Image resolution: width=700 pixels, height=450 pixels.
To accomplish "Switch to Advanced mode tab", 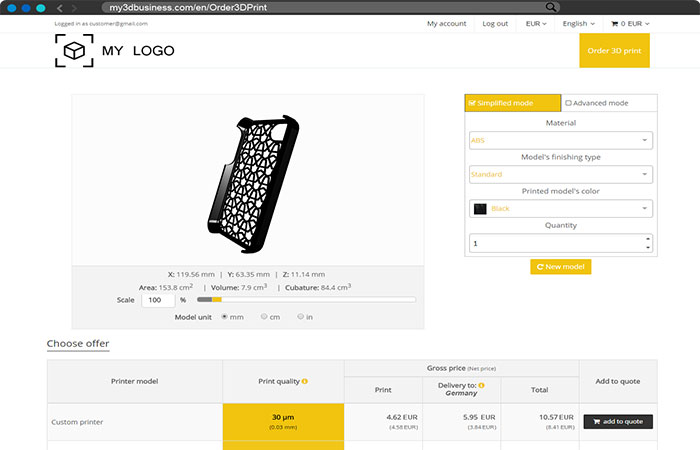I will 609,103.
